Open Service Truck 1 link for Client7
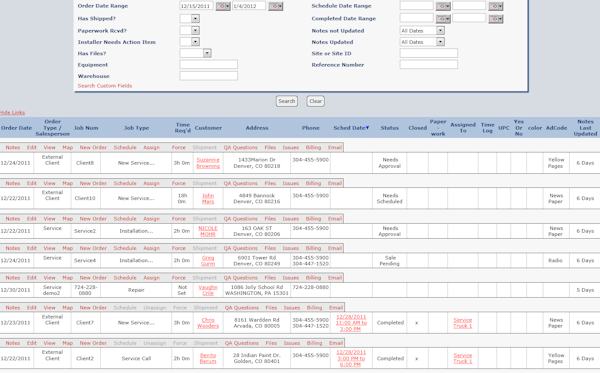The width and height of the screenshot is (600, 373). 463,323
